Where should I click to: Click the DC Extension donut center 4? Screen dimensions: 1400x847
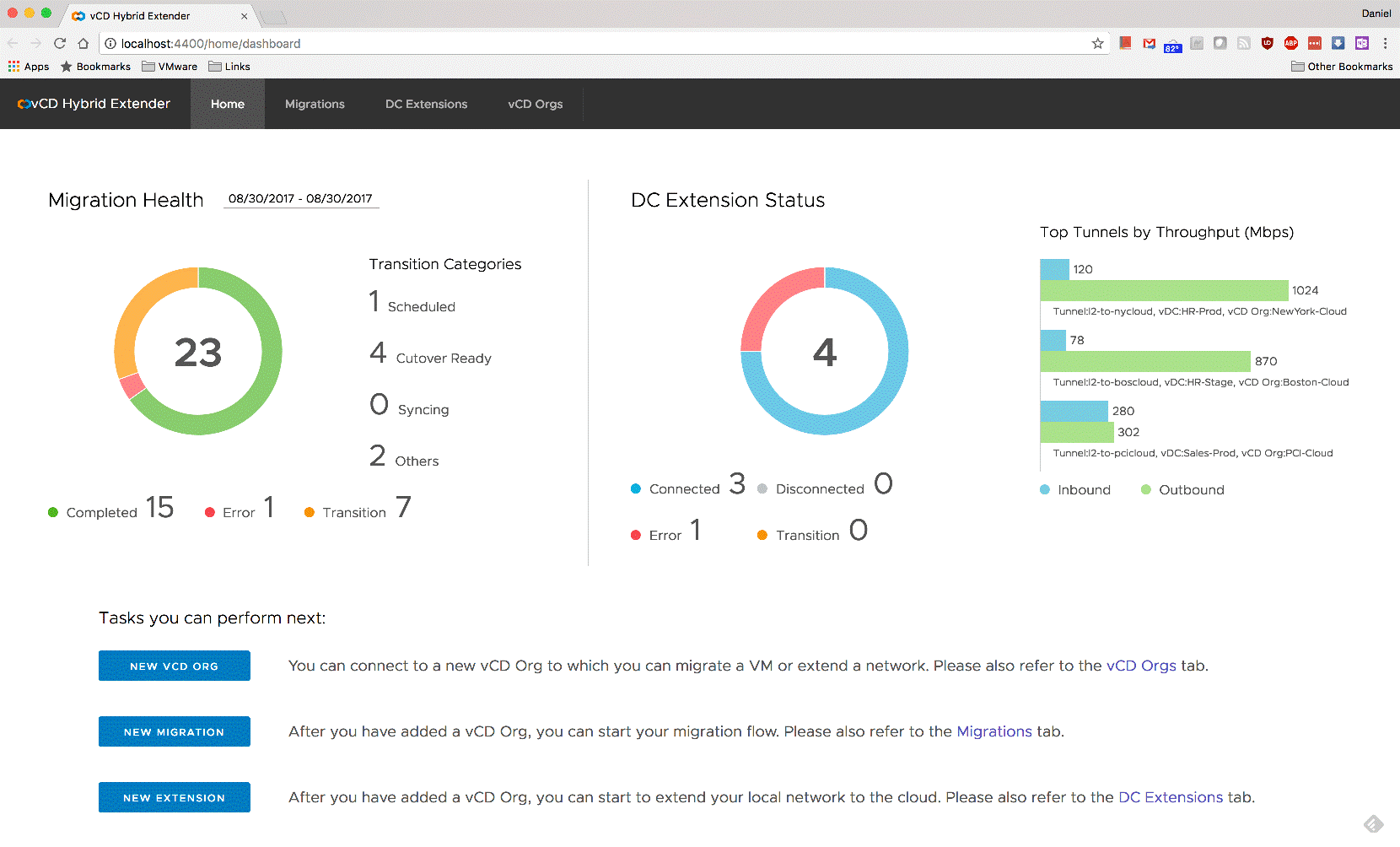coord(825,353)
